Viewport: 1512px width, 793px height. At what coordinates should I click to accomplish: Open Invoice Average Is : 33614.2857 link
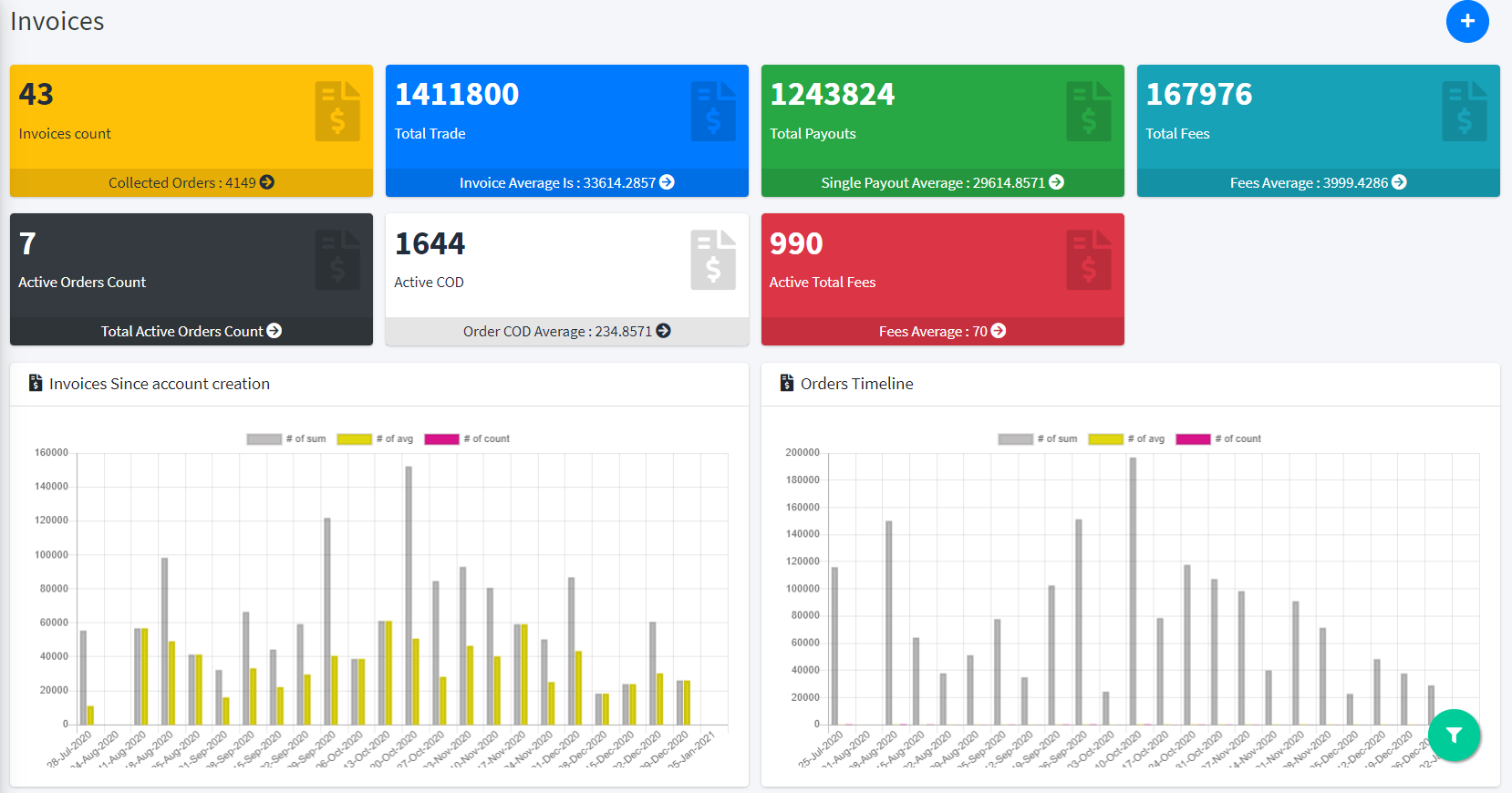566,182
